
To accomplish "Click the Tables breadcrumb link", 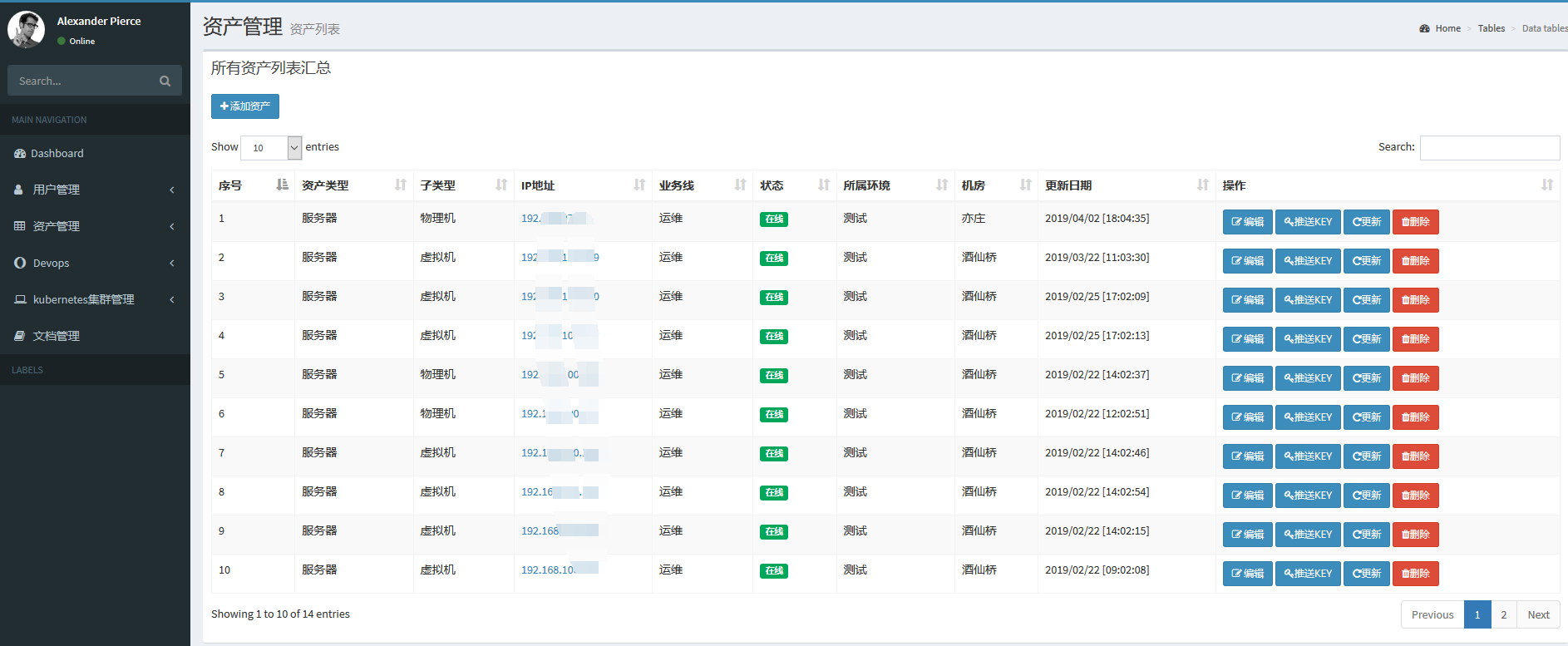I will click(x=1492, y=28).
